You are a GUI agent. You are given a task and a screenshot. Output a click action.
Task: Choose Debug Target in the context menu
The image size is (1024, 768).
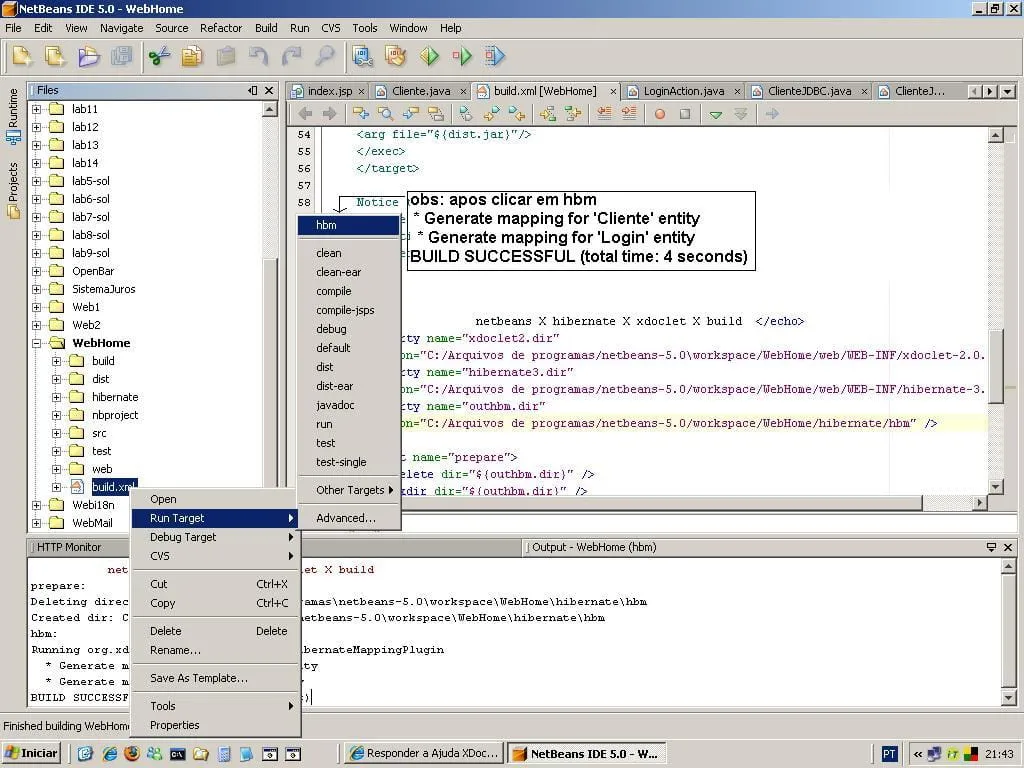[183, 537]
